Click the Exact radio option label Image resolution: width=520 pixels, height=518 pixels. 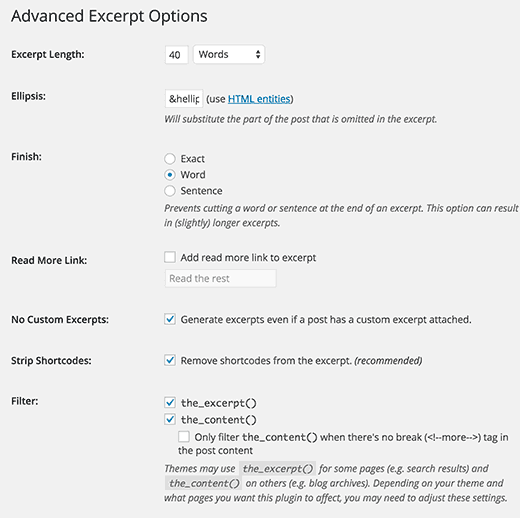click(193, 159)
